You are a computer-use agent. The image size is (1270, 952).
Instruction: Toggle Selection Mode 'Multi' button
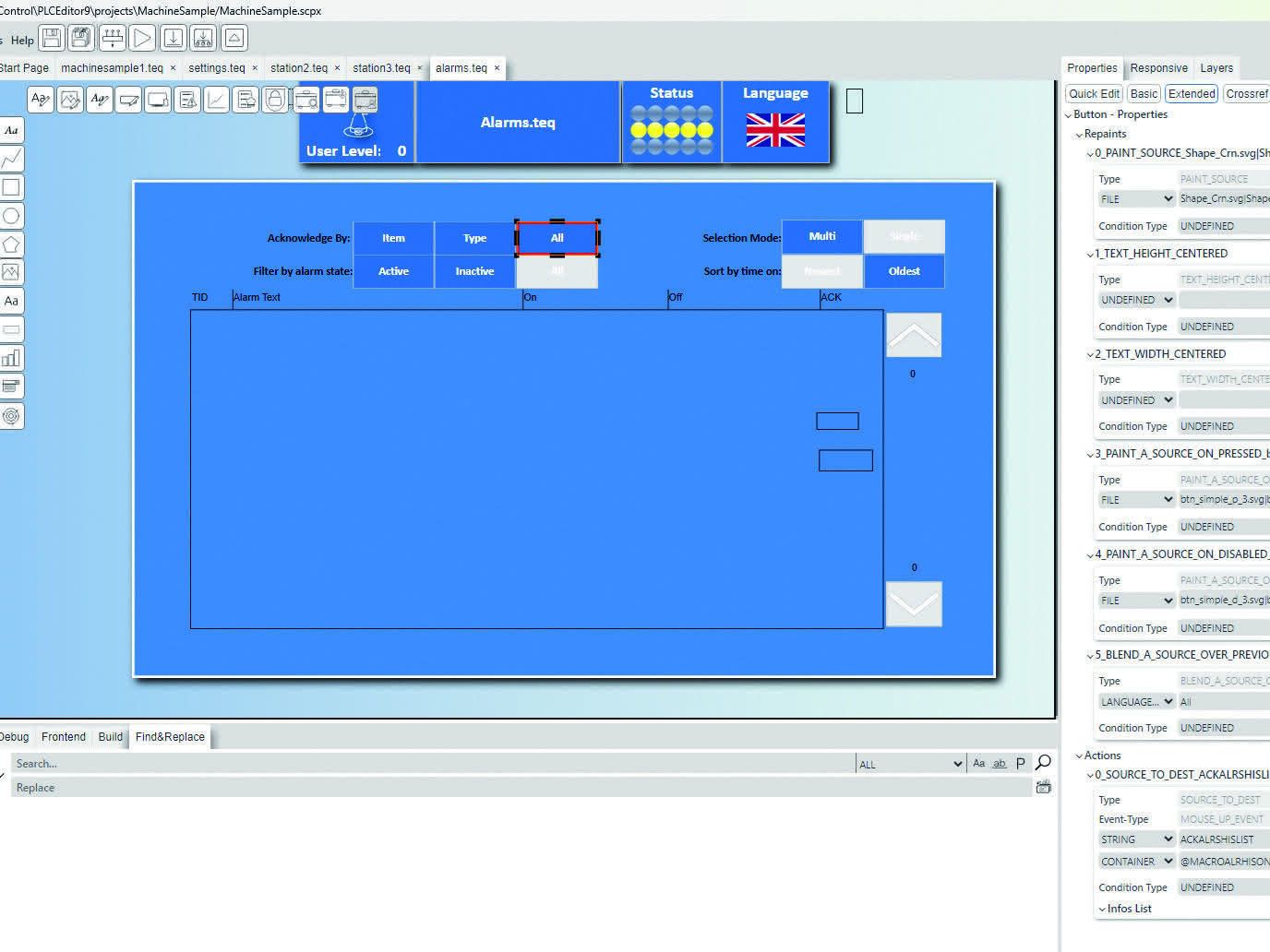pyautogui.click(x=822, y=236)
